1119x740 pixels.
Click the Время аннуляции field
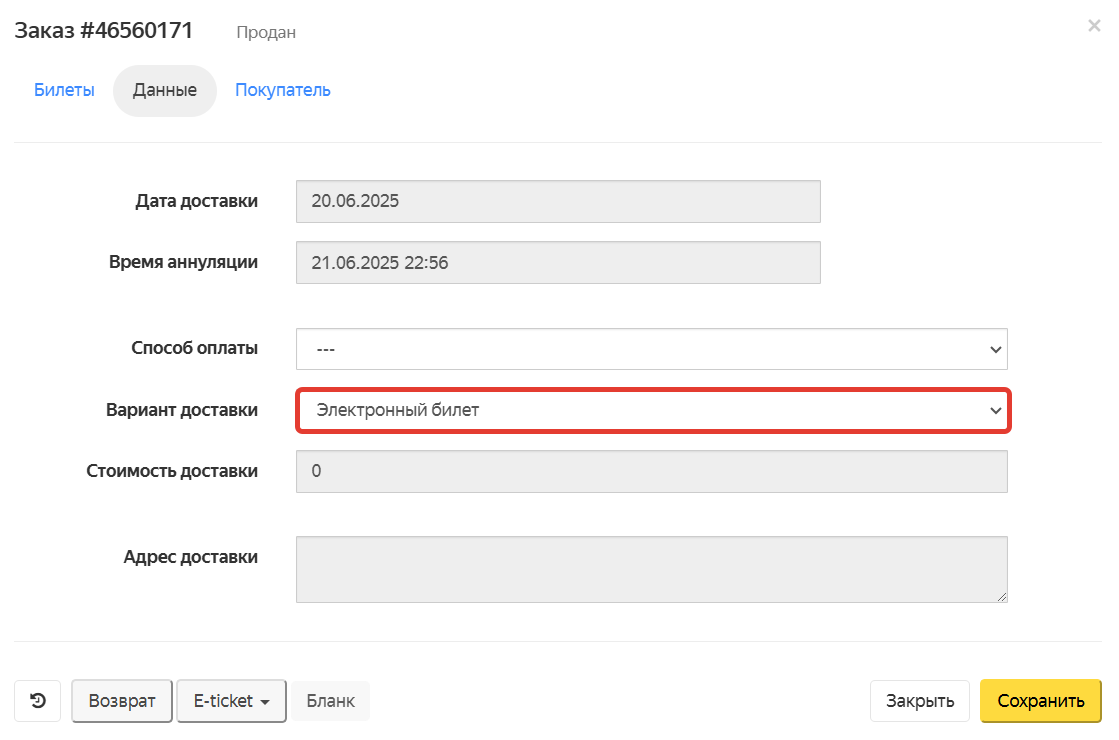tap(558, 263)
